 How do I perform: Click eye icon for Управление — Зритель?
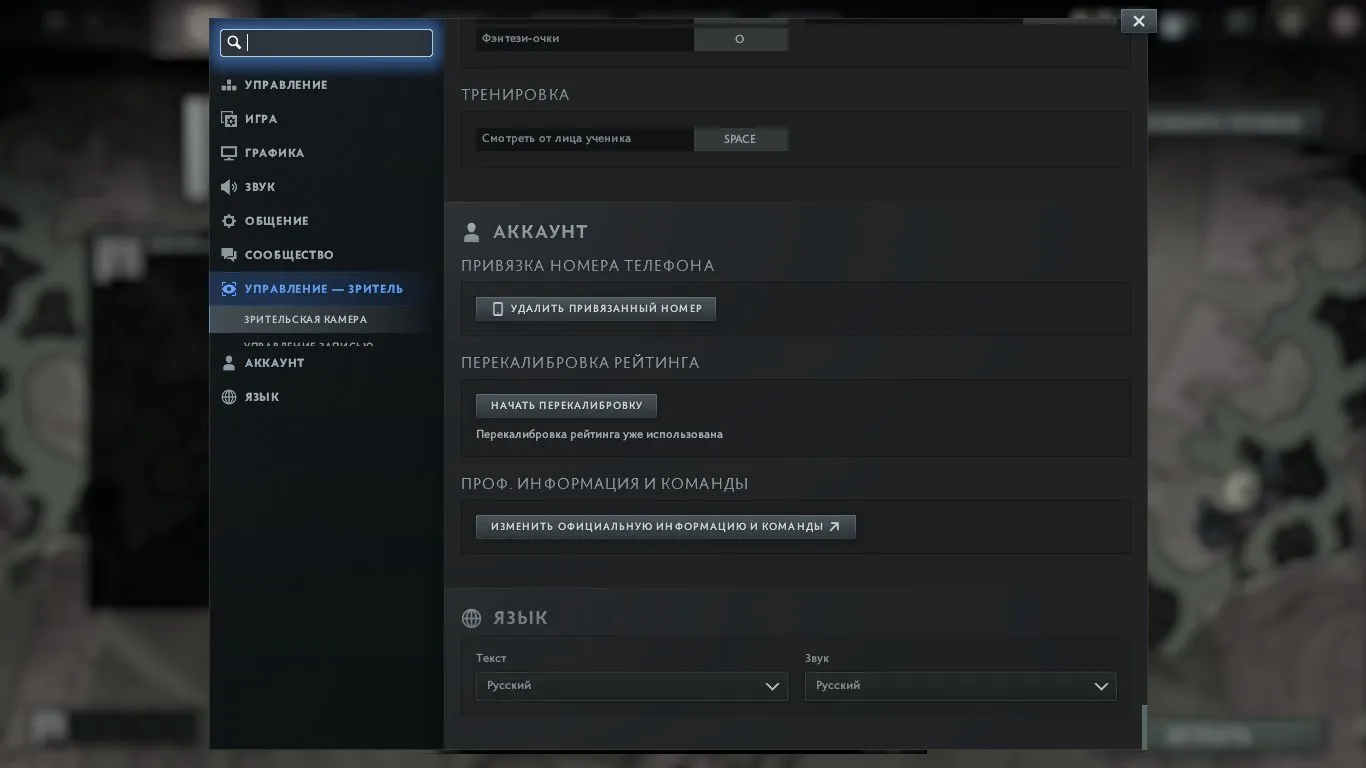[229, 289]
